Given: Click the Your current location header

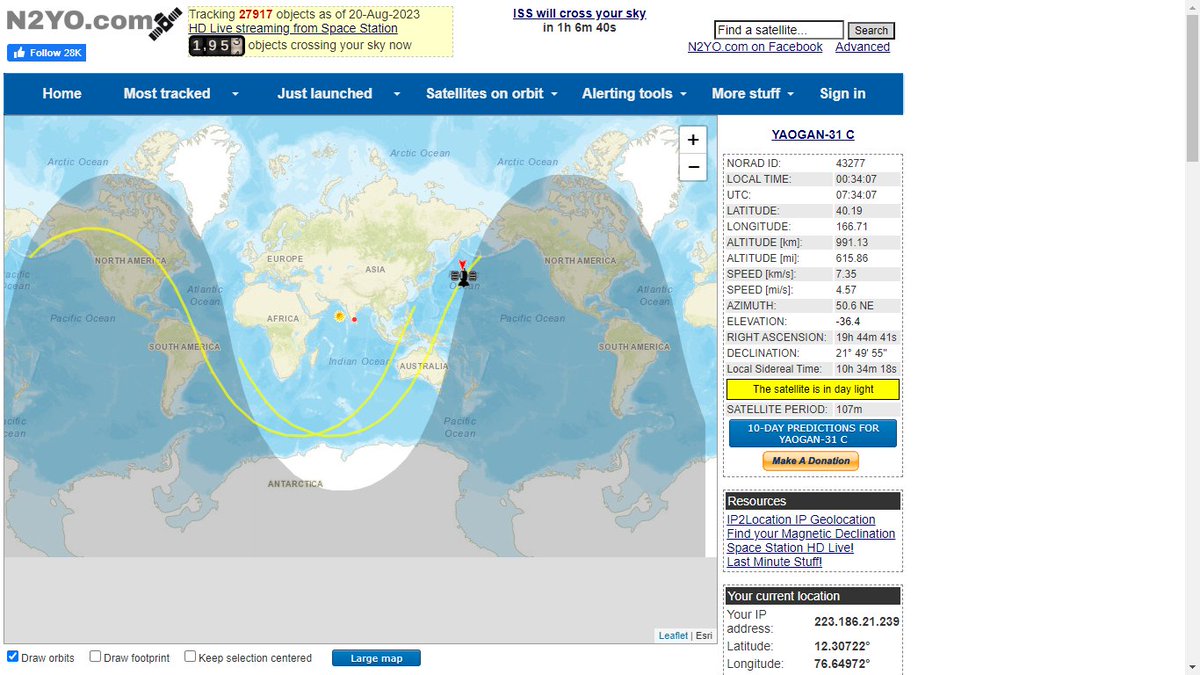Looking at the screenshot, I should point(813,595).
